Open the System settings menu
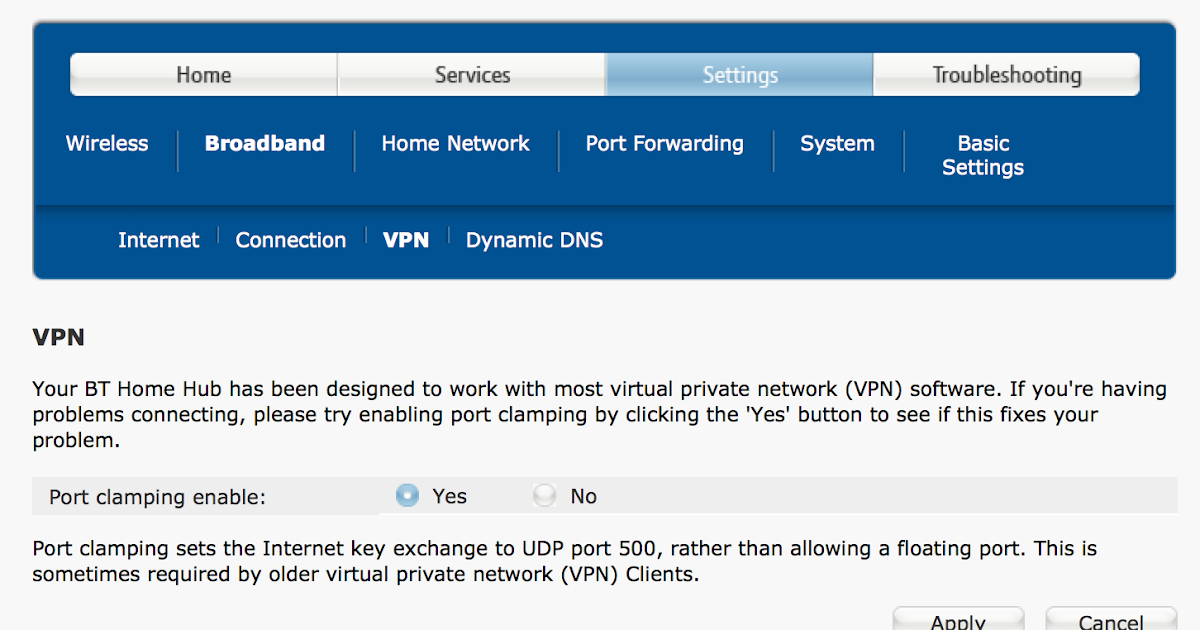Viewport: 1200px width, 630px height. [x=837, y=144]
